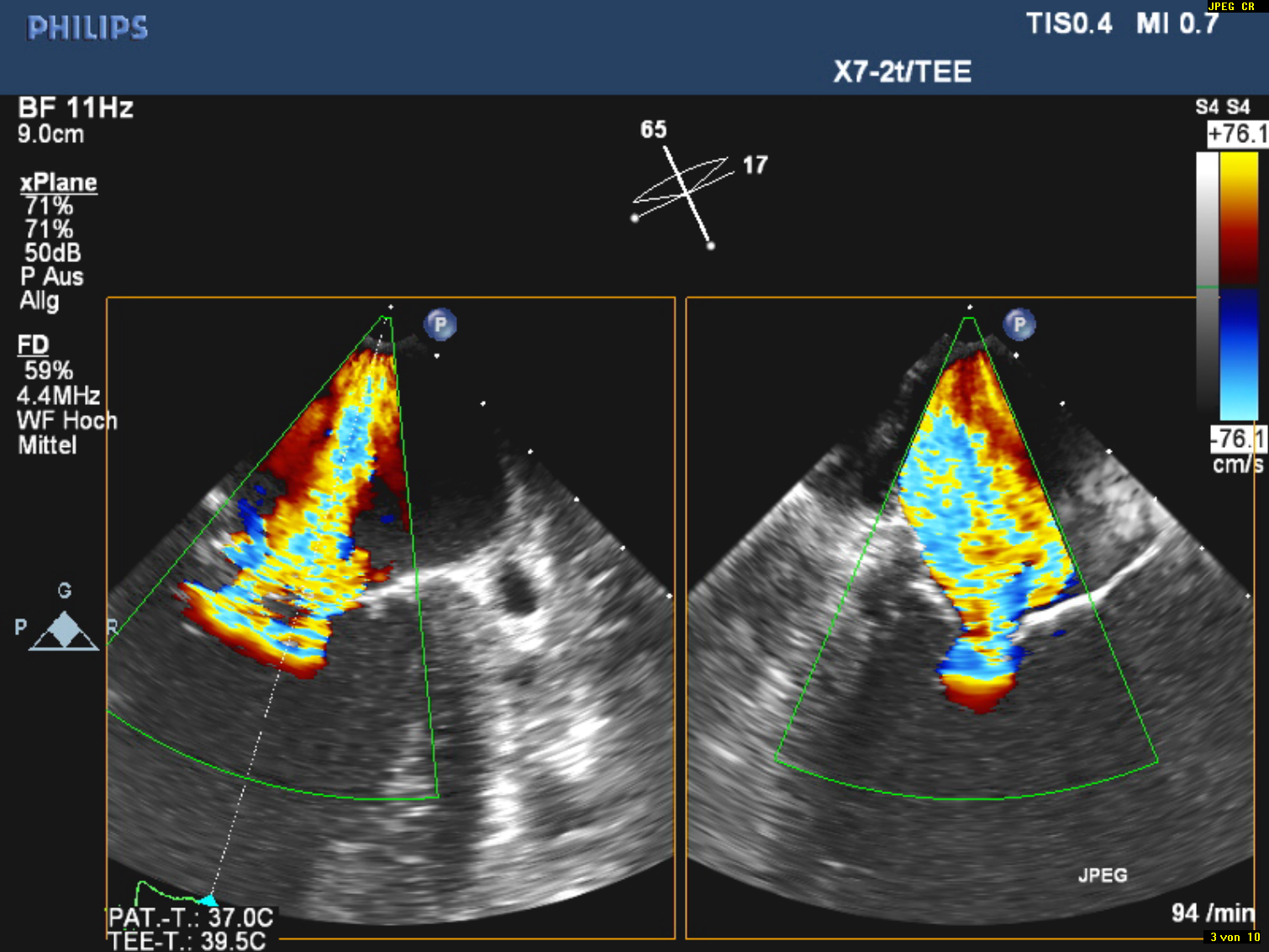The image size is (1269, 952).
Task: Select the 4.4MHz frequency setting
Action: (x=59, y=396)
